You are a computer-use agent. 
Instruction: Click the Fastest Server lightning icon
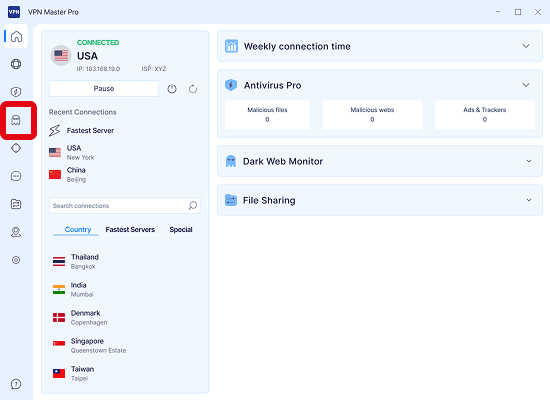(55, 131)
